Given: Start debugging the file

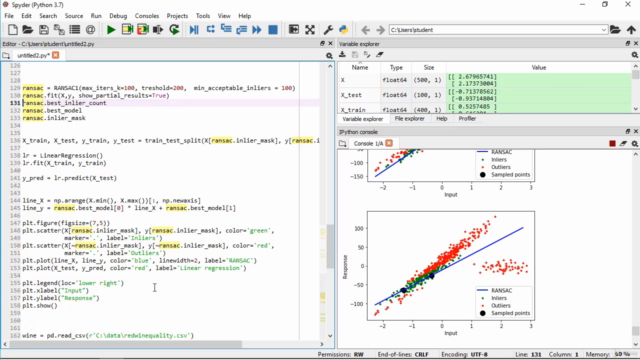Looking at the screenshot, I should click(x=194, y=30).
